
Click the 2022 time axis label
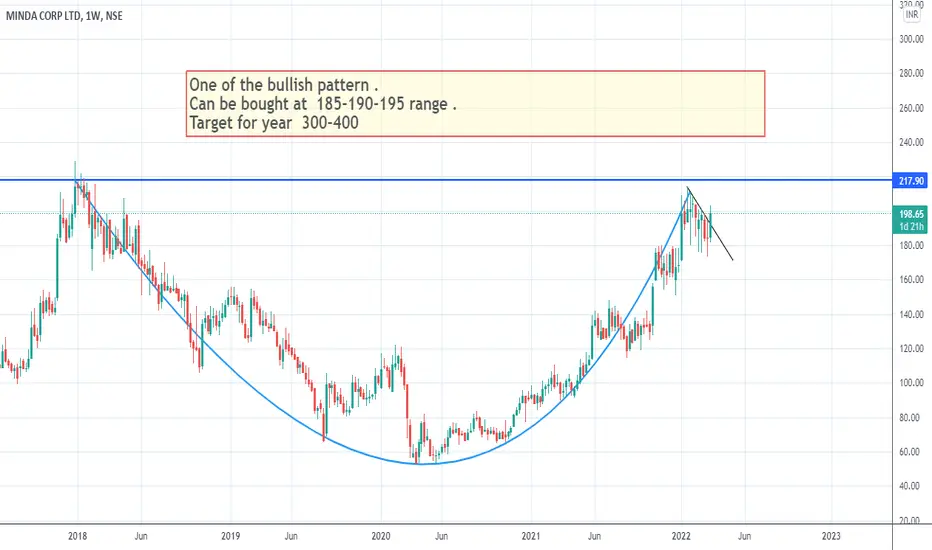pyautogui.click(x=681, y=536)
